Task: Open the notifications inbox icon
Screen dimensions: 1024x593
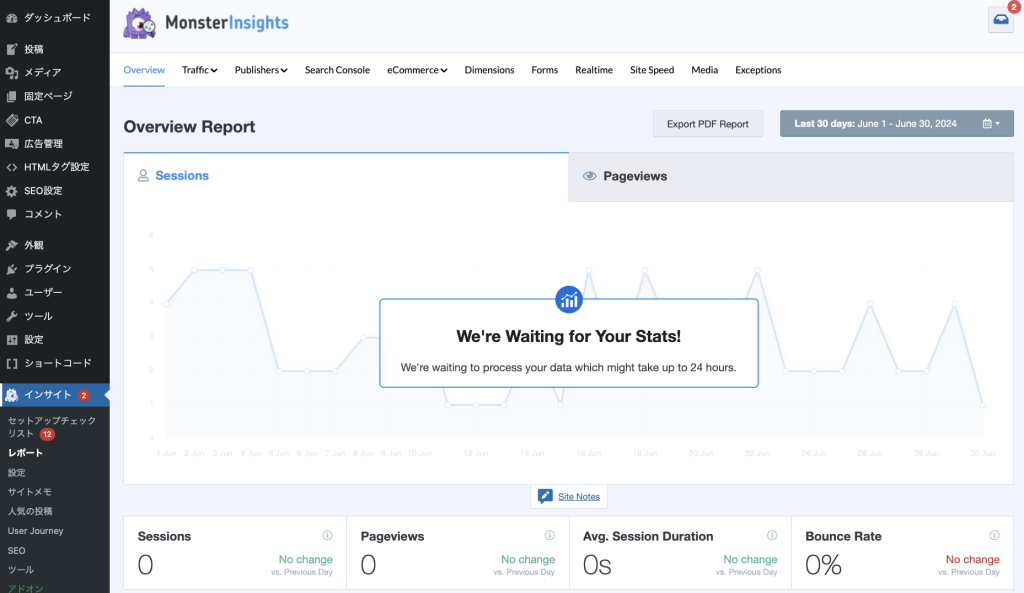Action: [x=1000, y=20]
